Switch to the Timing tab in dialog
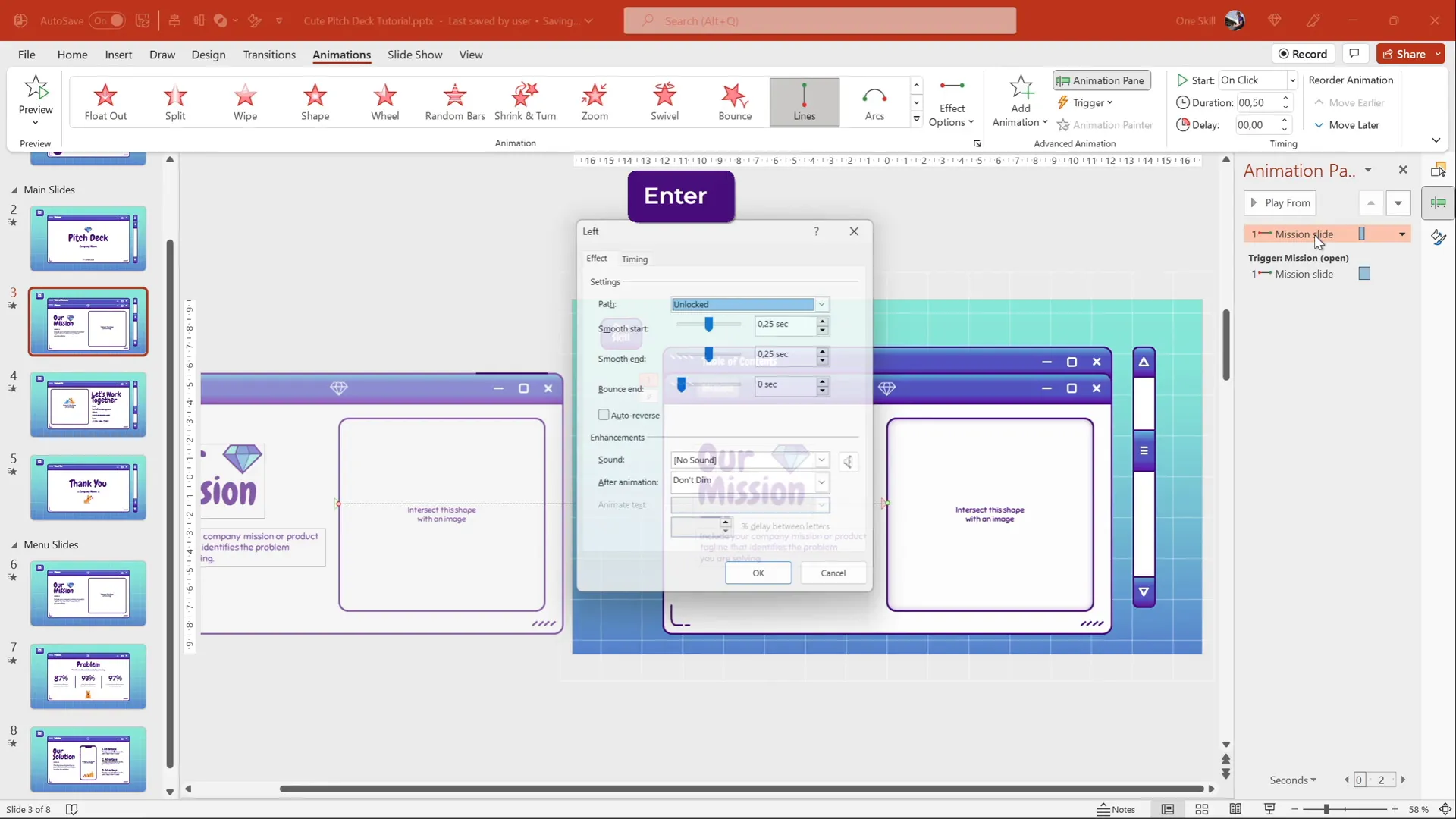Image resolution: width=1456 pixels, height=819 pixels. (x=635, y=259)
